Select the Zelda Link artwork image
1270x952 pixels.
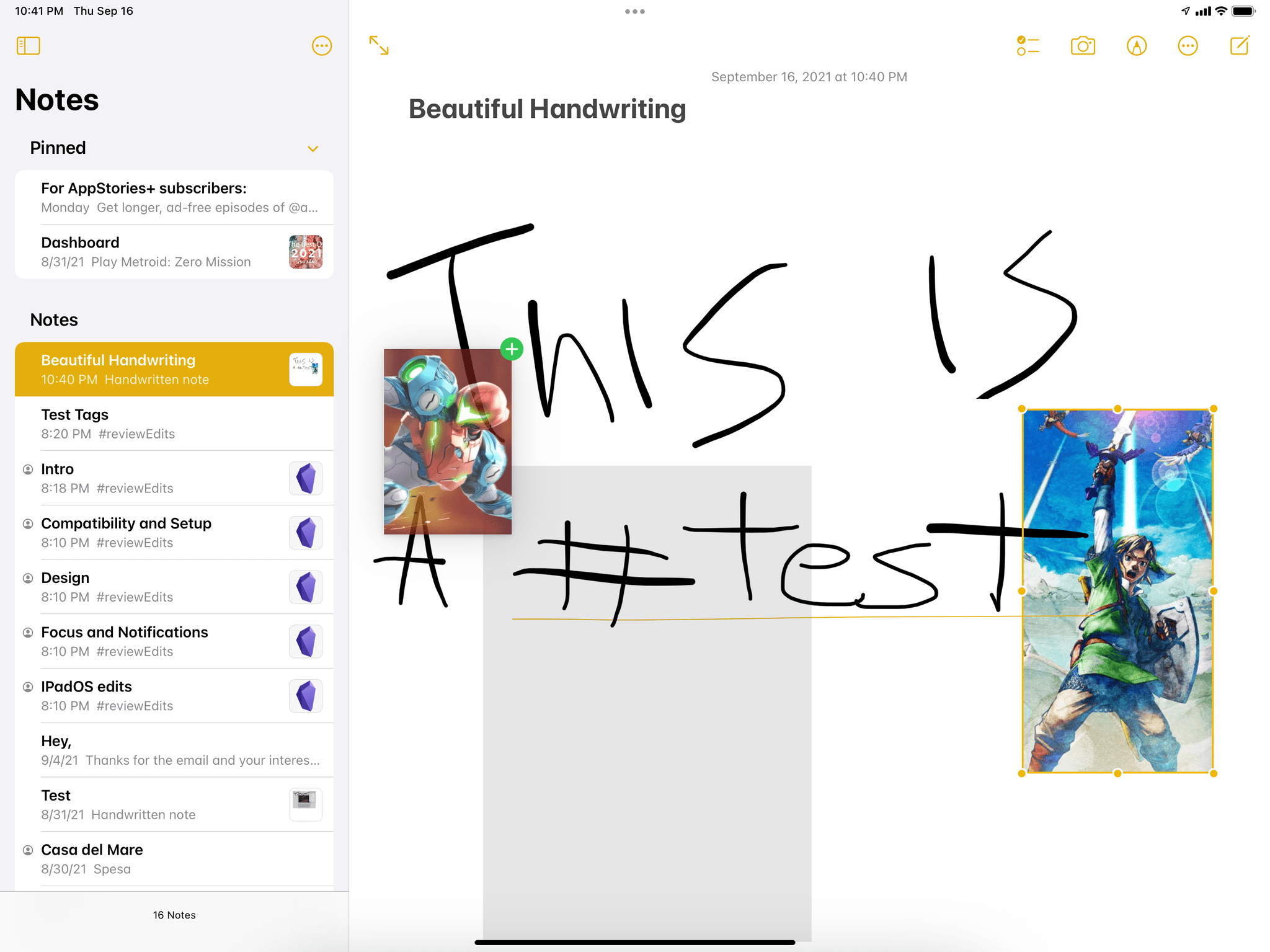[1117, 591]
